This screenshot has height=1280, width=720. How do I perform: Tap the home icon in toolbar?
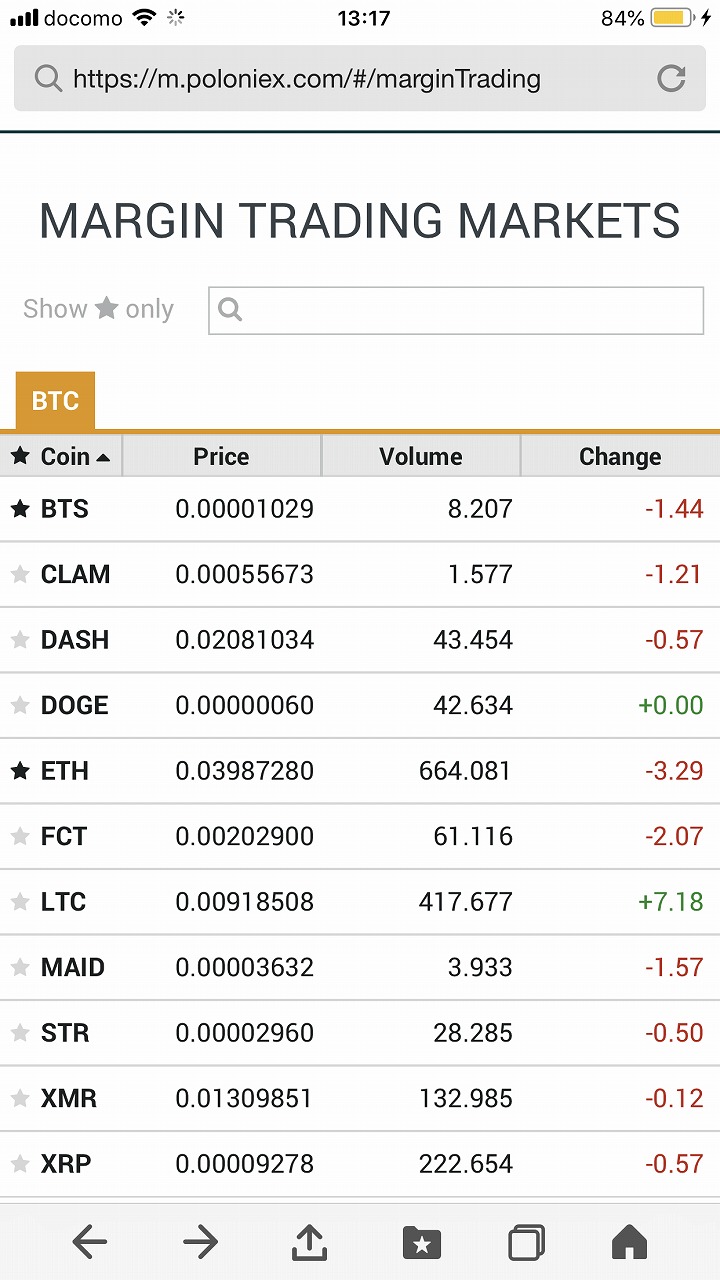pyautogui.click(x=629, y=1242)
